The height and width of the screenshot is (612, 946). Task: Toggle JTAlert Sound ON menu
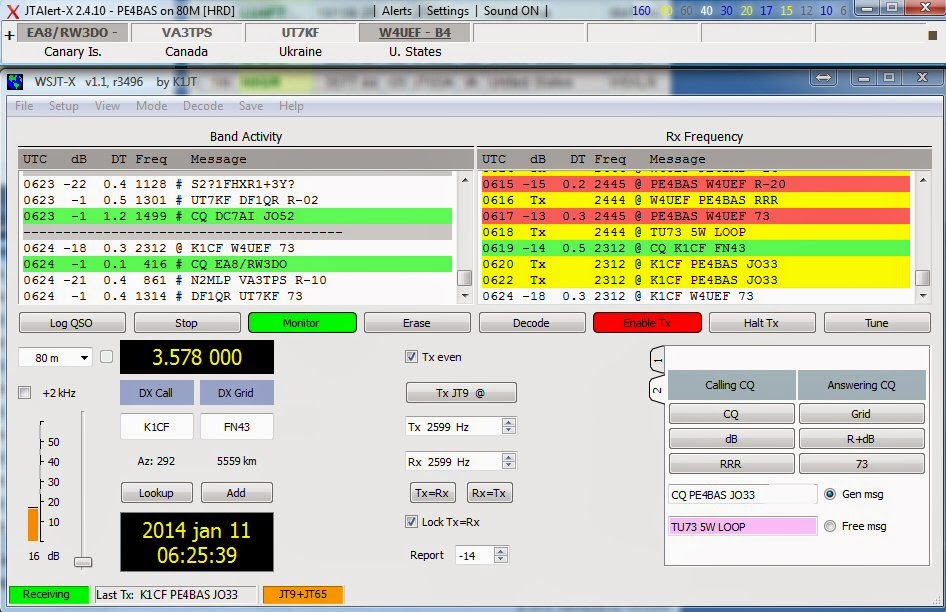[511, 11]
